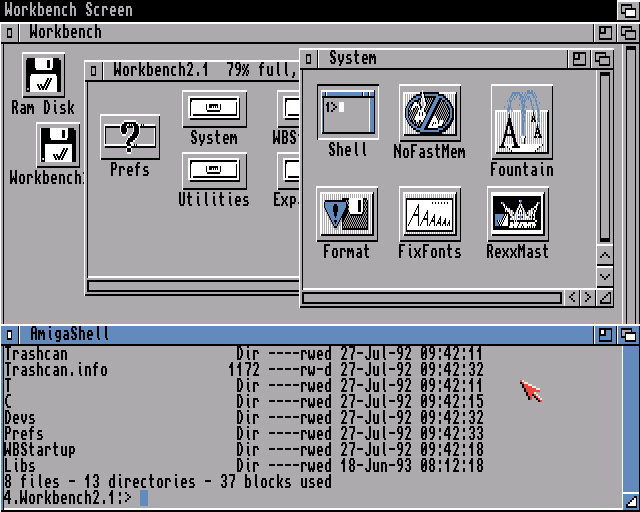Image resolution: width=640 pixels, height=512 pixels.
Task: Click the Workbench Screen depth gadget
Action: click(627, 9)
